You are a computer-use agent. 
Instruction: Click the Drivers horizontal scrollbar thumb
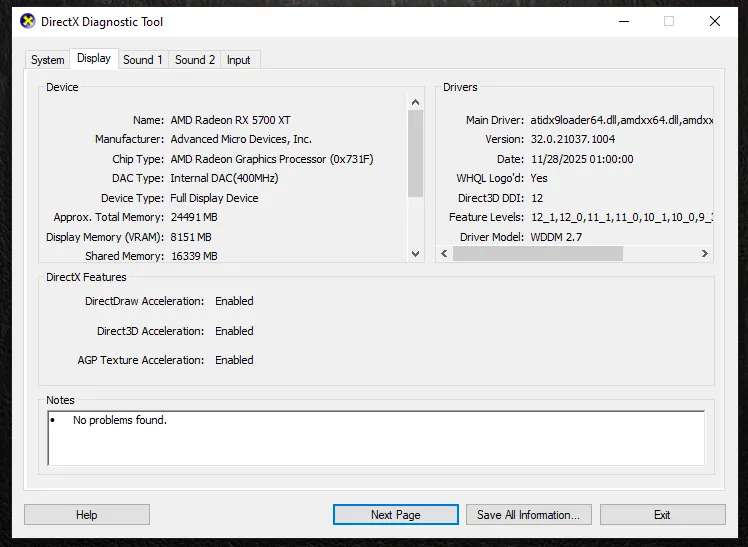coord(538,254)
